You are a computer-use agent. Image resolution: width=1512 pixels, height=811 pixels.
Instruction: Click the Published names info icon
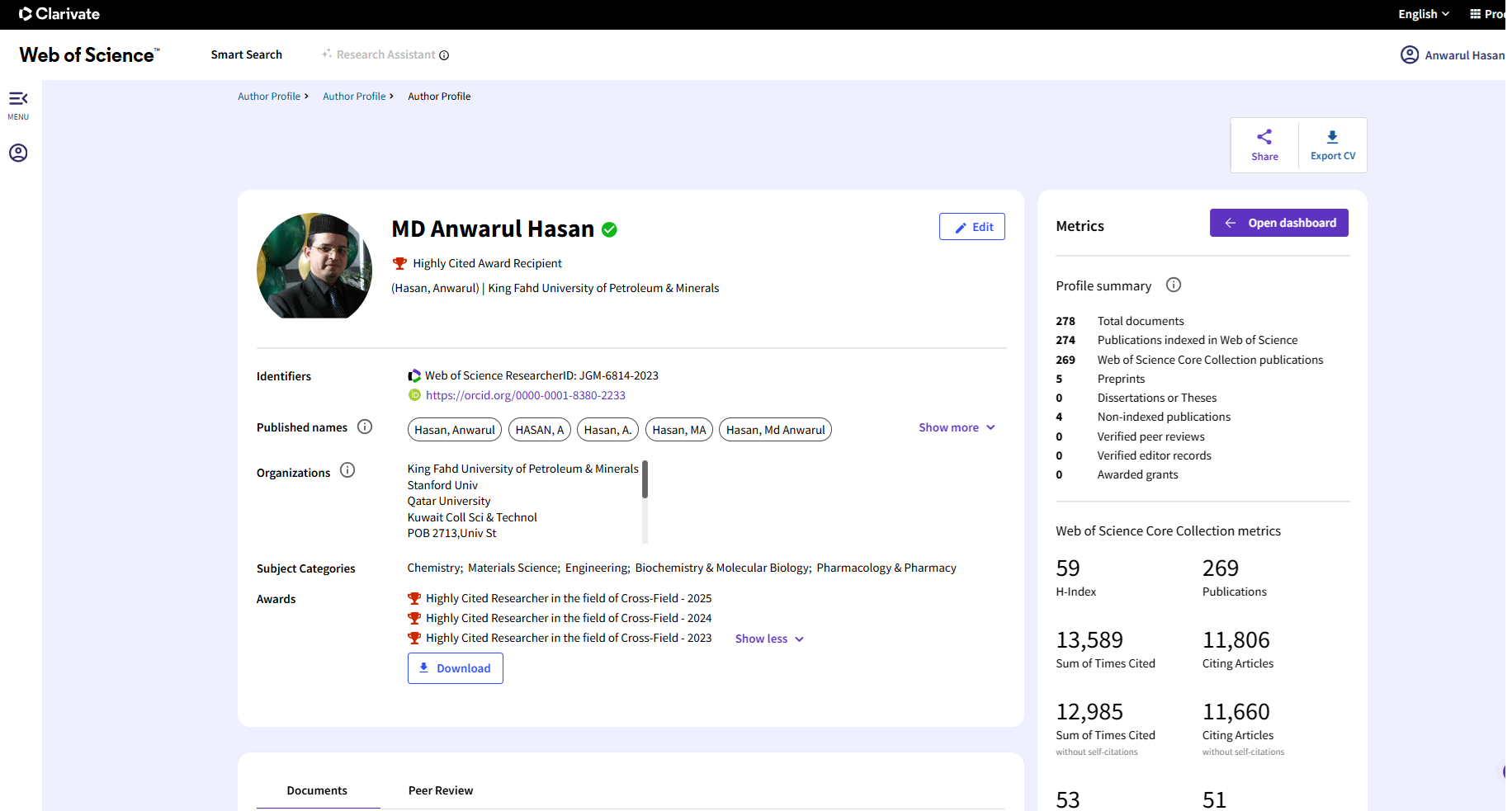[x=365, y=427]
